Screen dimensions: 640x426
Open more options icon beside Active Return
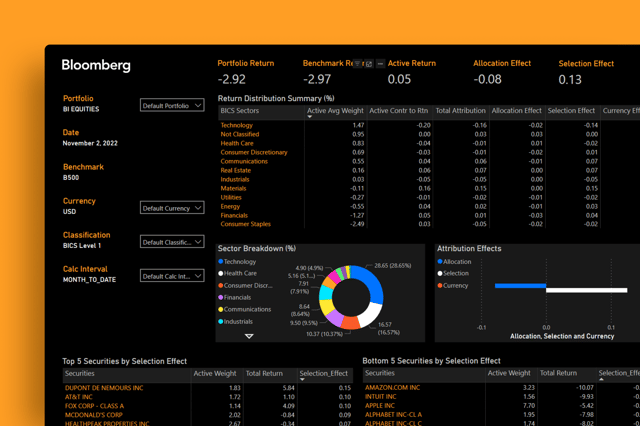[x=380, y=64]
